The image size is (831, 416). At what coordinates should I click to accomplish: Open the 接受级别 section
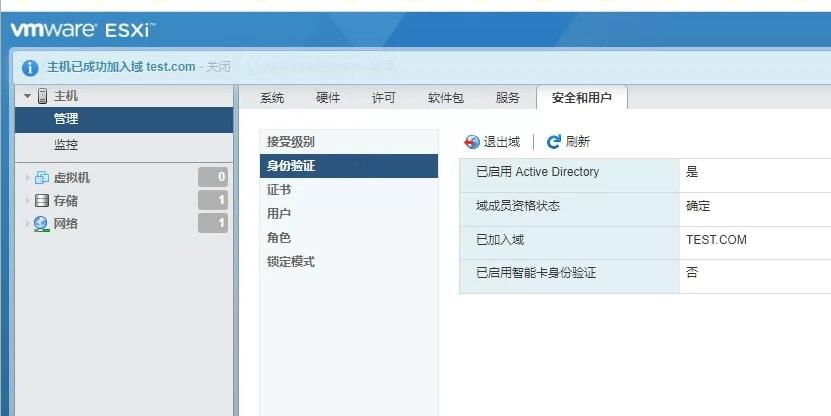click(349, 142)
